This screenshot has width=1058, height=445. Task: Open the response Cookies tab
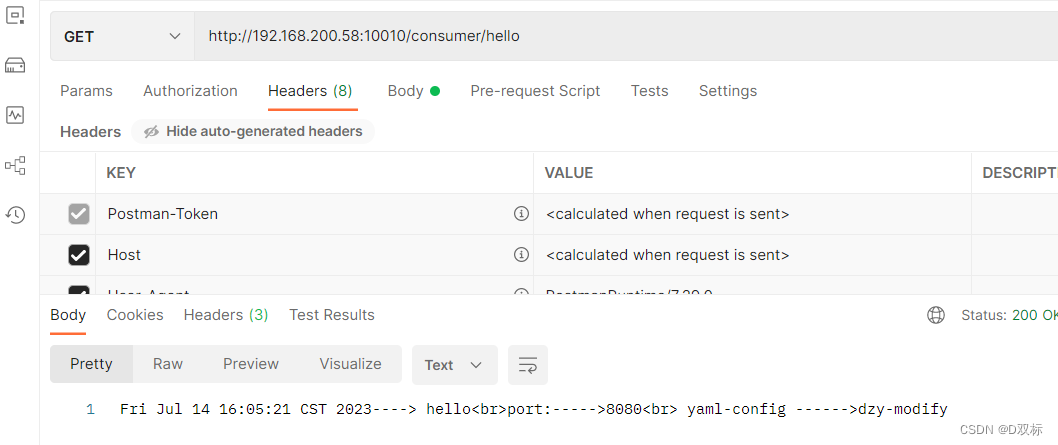pos(135,315)
